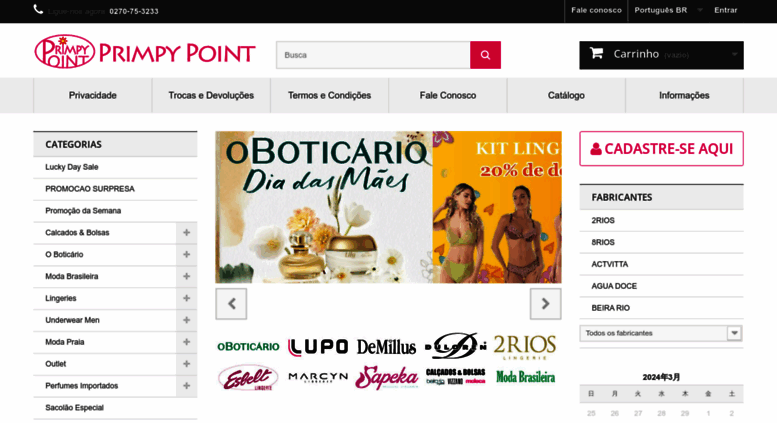Open the Trocas e Devoluções menu
Screen dimensions: 777x423
[211, 95]
